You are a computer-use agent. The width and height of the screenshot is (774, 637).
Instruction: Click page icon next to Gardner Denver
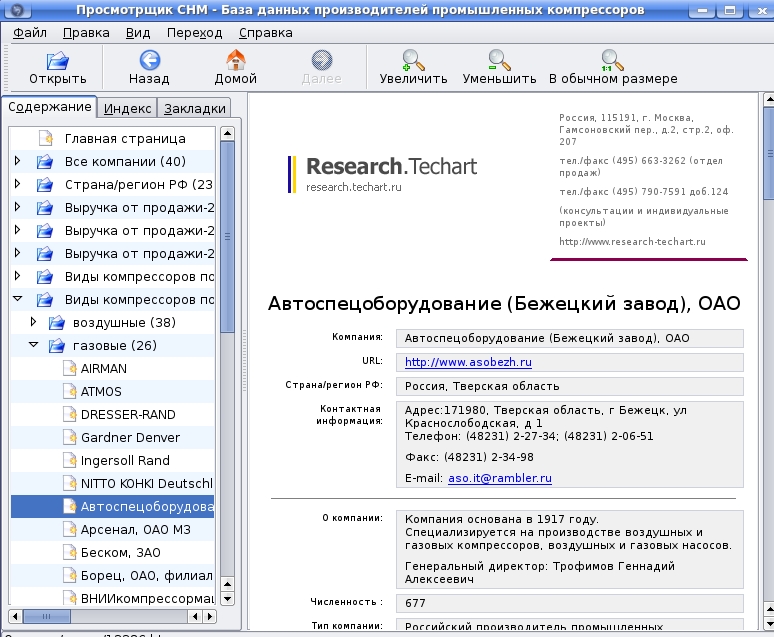70,438
